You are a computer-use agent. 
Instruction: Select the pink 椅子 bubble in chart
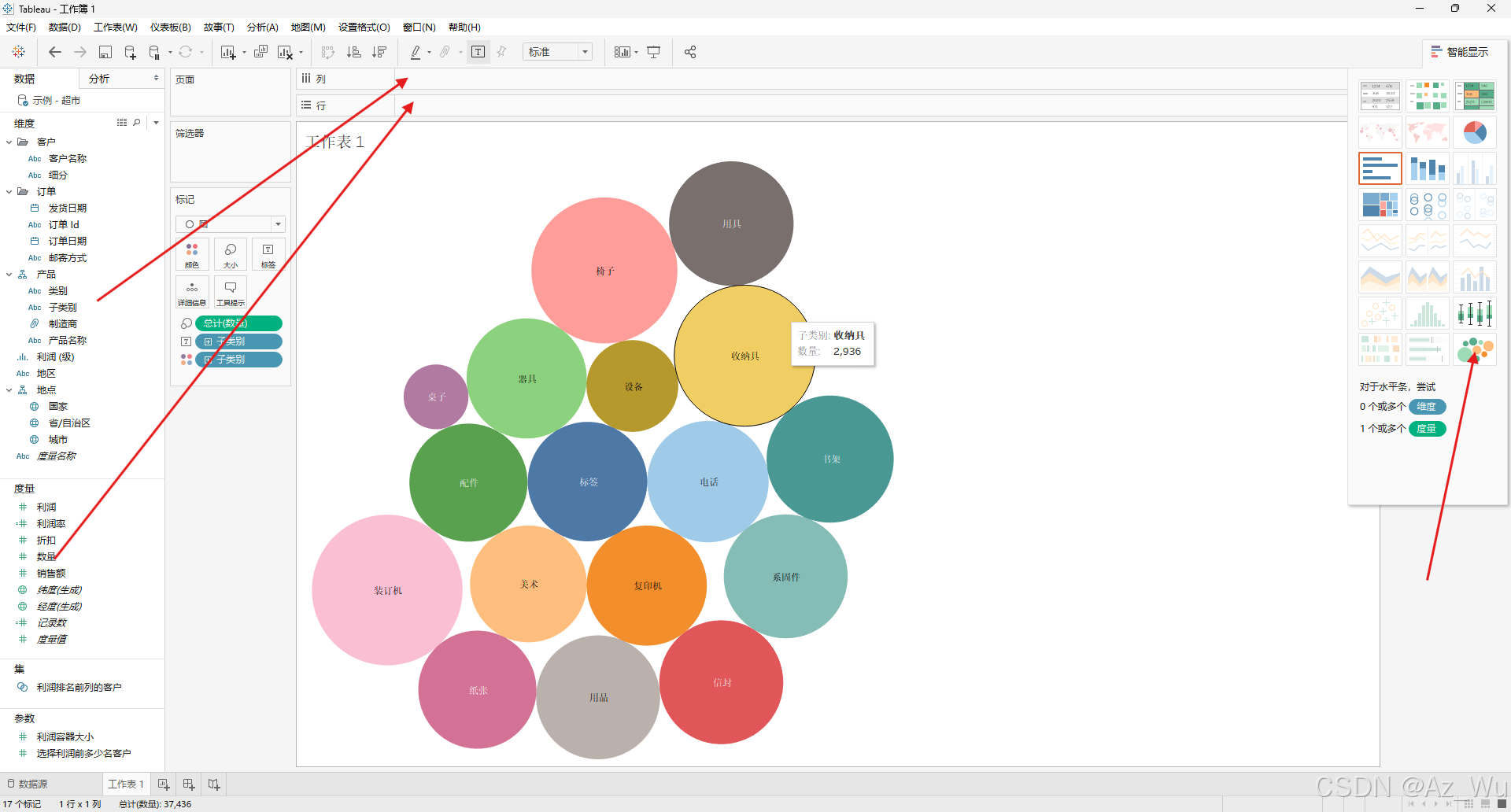pos(604,271)
